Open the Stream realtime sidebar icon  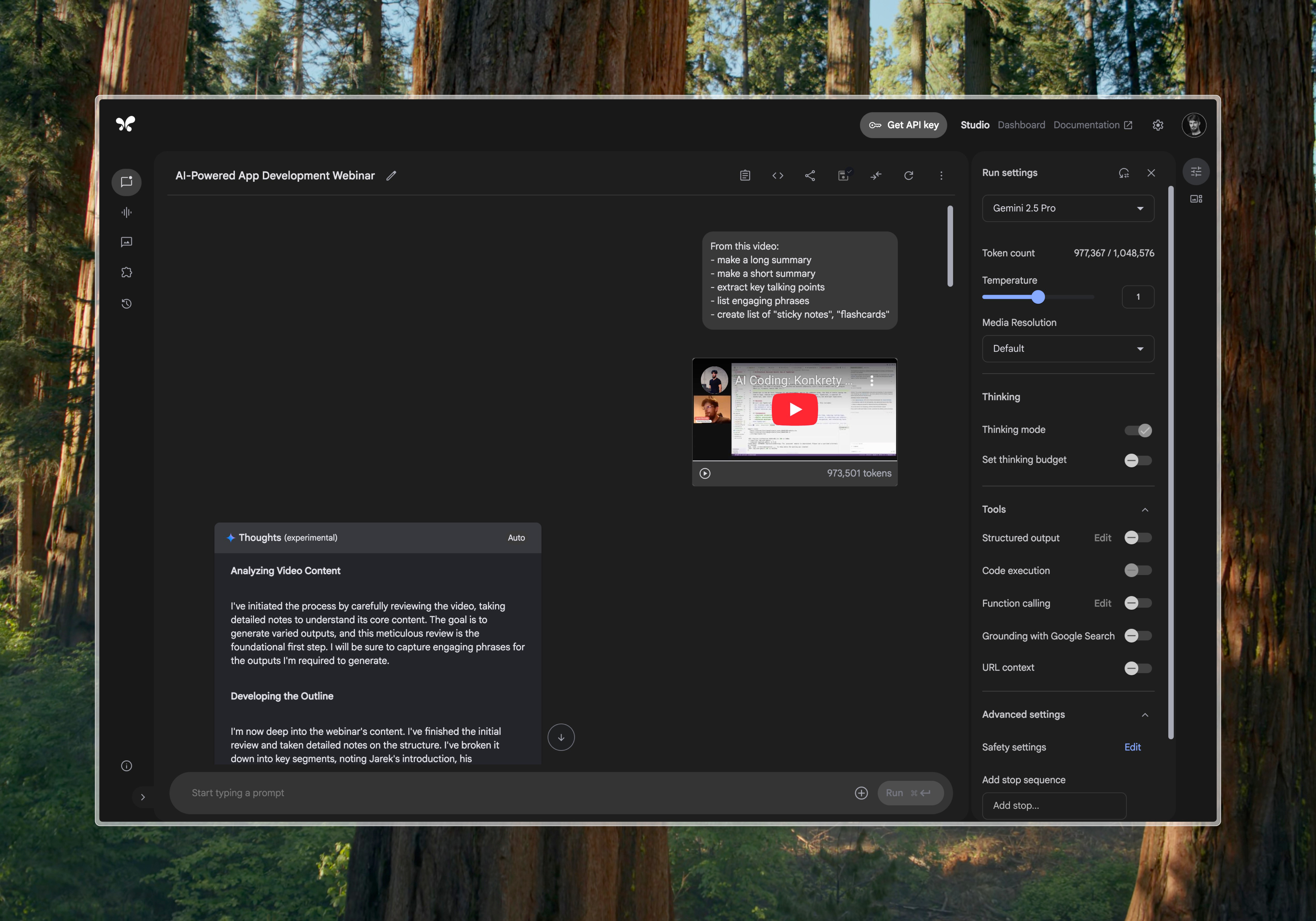(x=127, y=213)
